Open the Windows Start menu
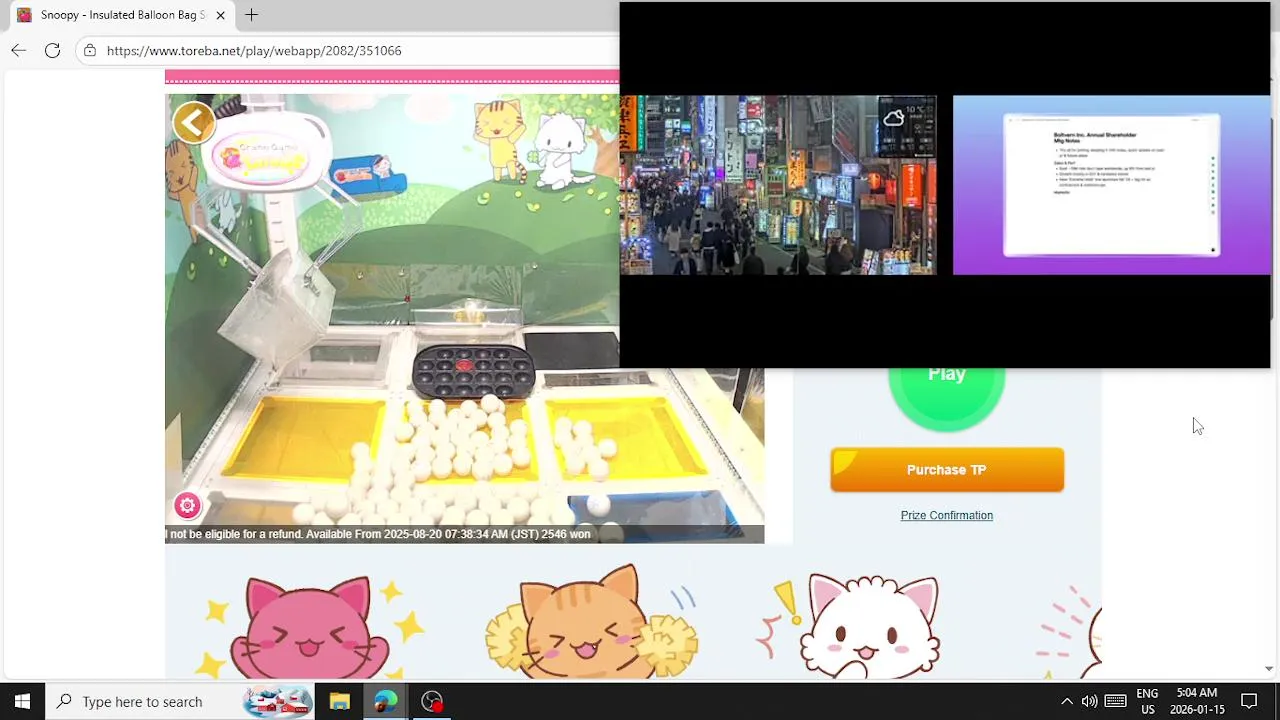Viewport: 1280px width, 720px height. tap(22, 701)
